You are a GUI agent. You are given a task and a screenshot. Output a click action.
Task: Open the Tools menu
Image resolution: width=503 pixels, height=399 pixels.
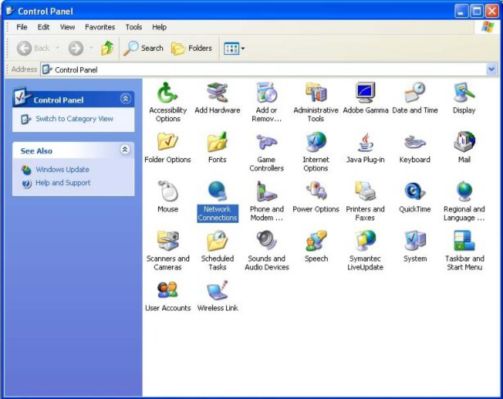click(133, 27)
